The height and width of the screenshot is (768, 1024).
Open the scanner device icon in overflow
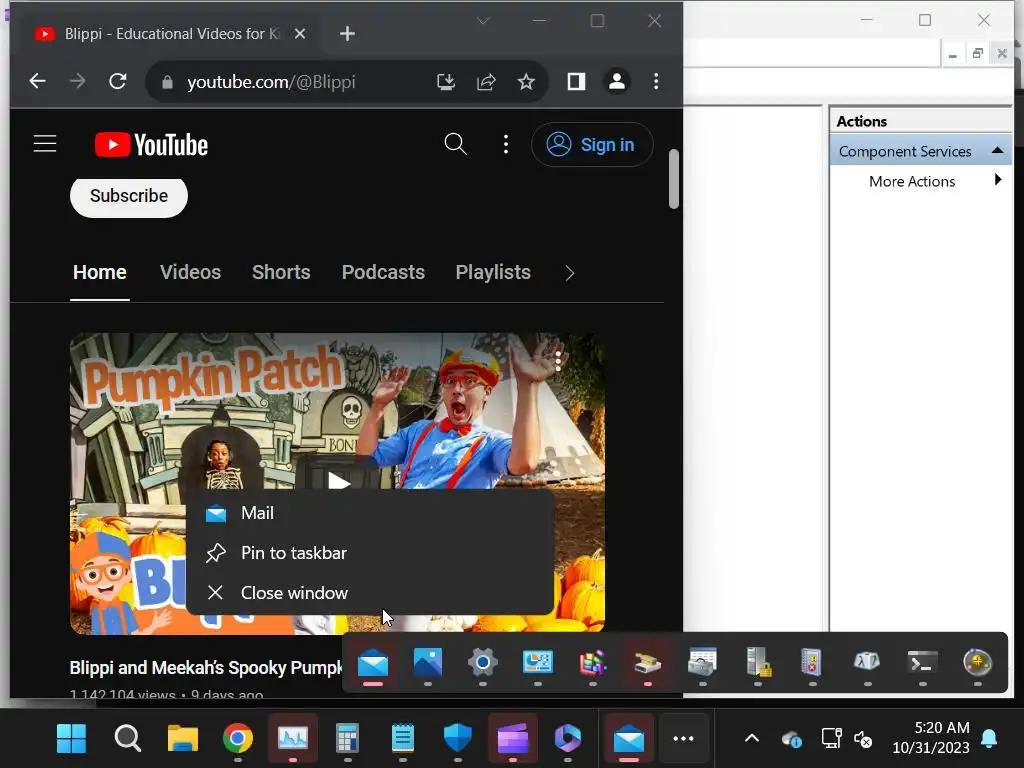(647, 663)
